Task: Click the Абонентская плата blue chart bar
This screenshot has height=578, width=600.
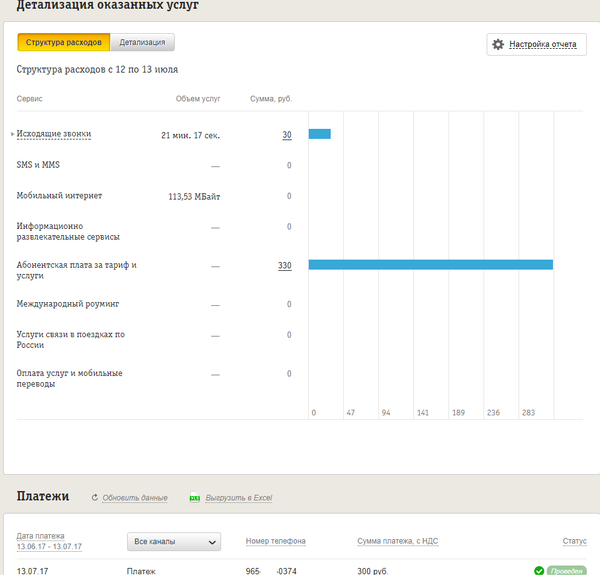Action: click(x=430, y=264)
